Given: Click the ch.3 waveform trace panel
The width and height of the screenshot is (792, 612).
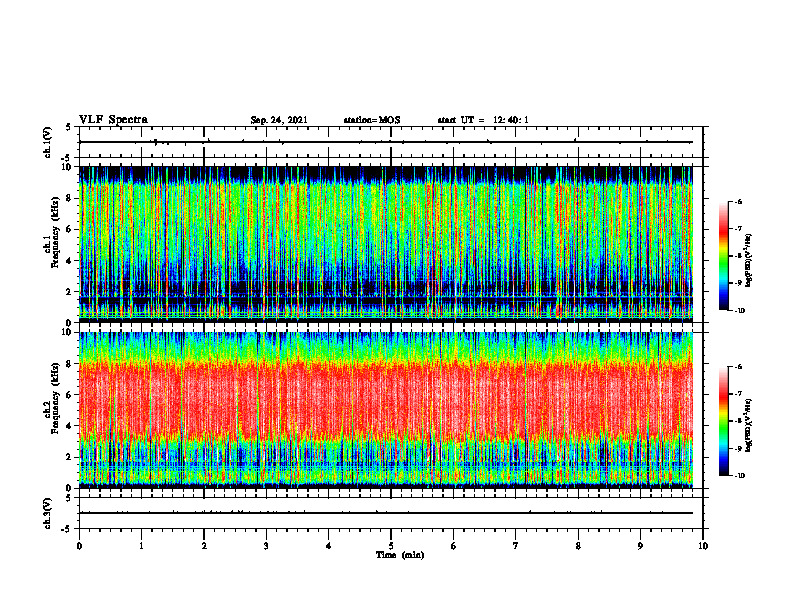Looking at the screenshot, I should [391, 513].
